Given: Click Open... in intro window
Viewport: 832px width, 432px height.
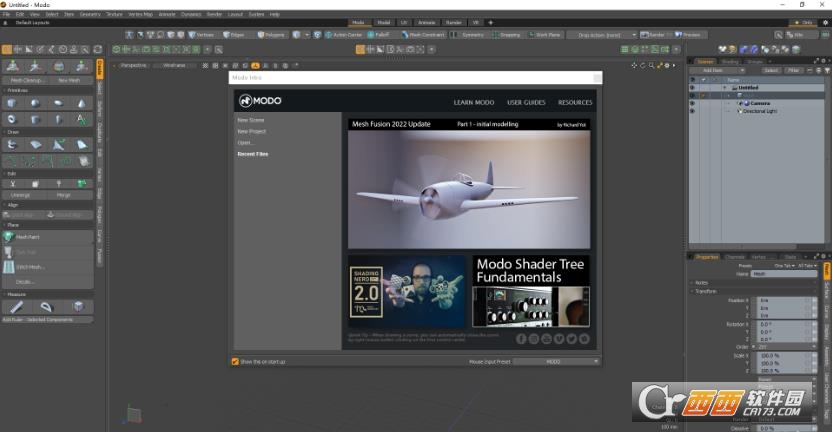Looking at the screenshot, I should click(x=245, y=143).
